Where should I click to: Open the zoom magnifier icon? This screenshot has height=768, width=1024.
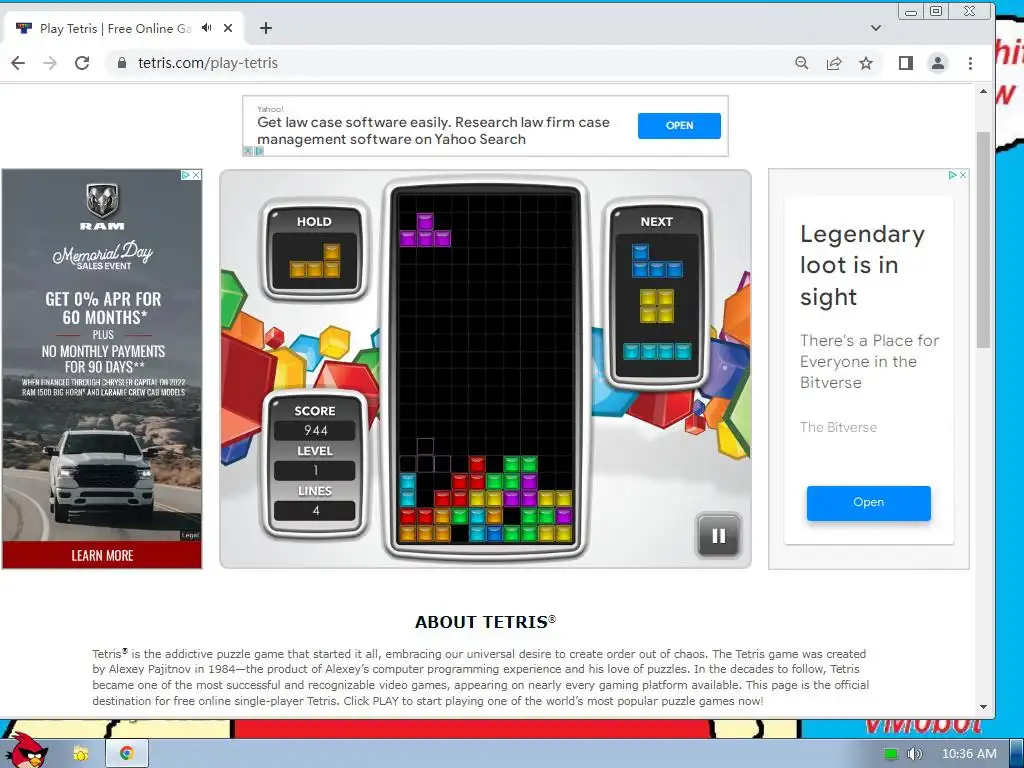(801, 63)
